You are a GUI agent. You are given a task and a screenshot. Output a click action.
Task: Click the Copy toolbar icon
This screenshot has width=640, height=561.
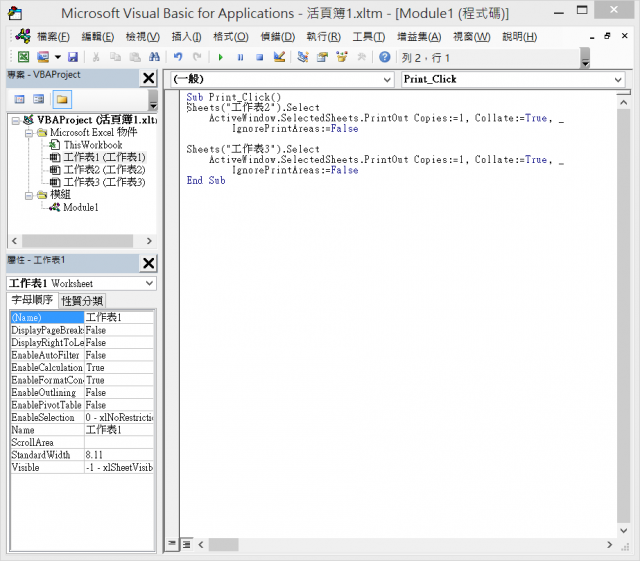point(116,57)
